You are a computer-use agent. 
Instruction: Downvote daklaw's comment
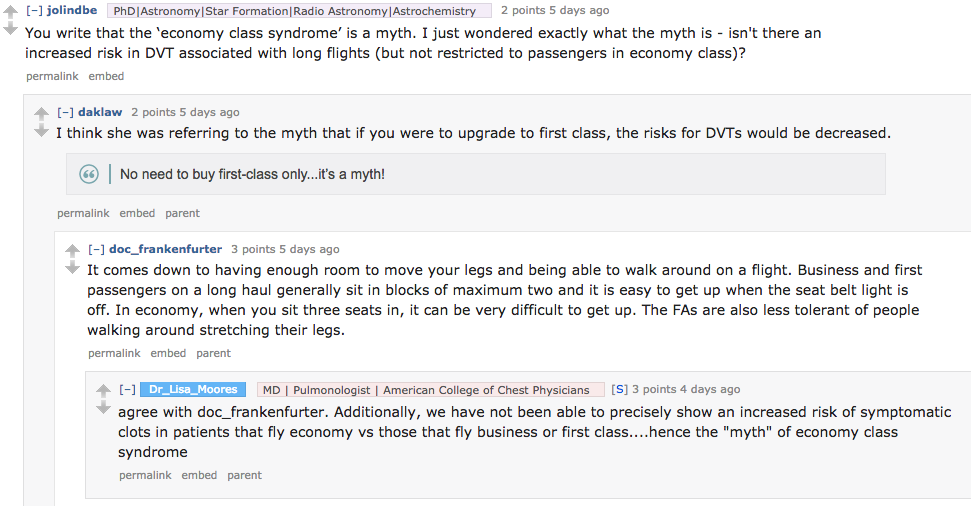point(41,131)
